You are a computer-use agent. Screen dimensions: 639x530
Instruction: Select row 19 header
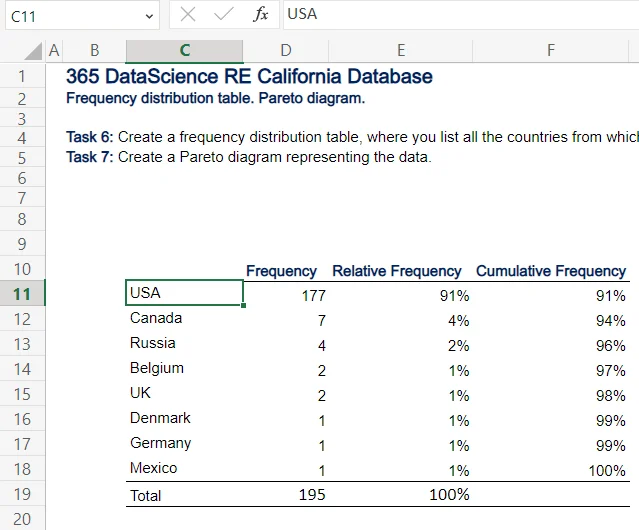click(23, 494)
